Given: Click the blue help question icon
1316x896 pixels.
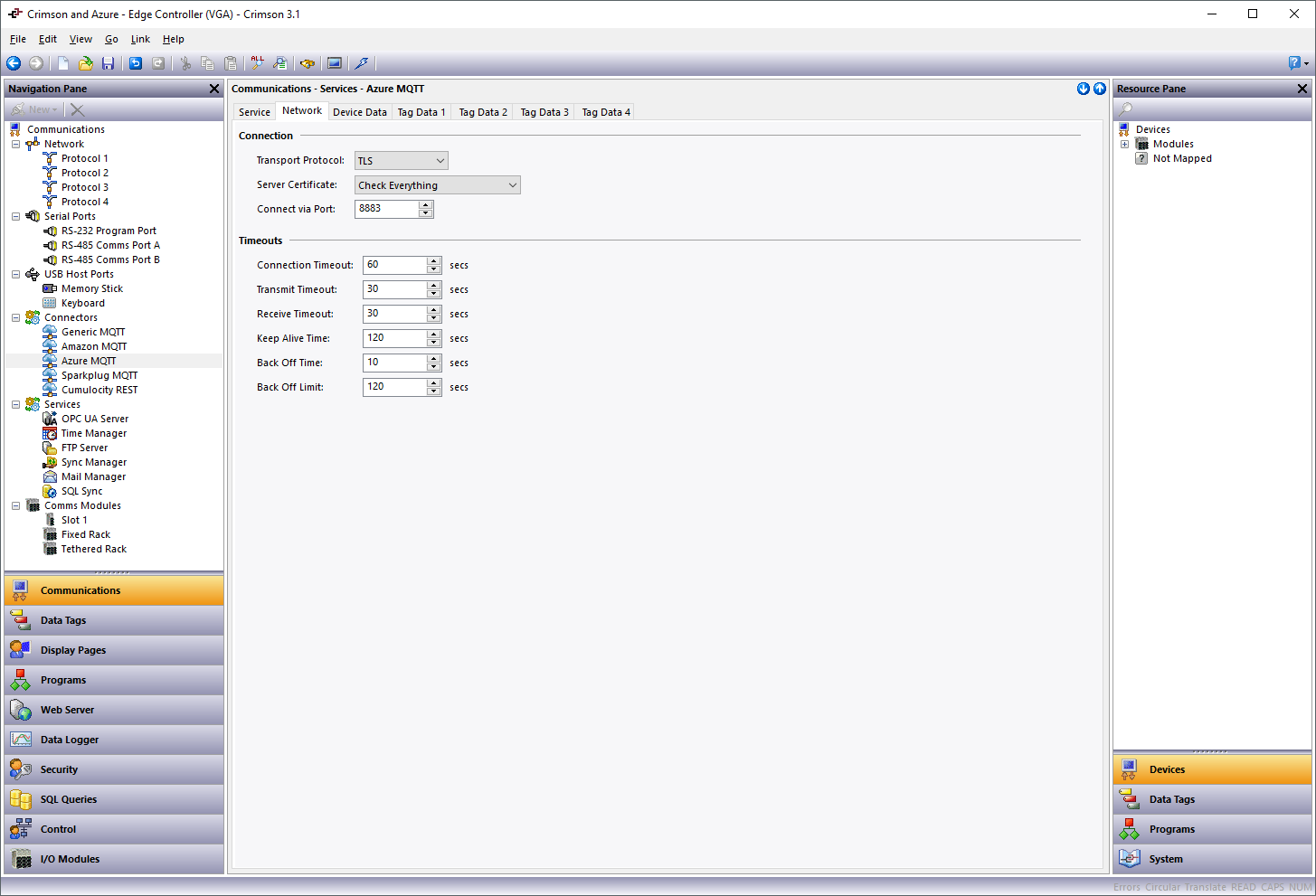Looking at the screenshot, I should (1295, 63).
